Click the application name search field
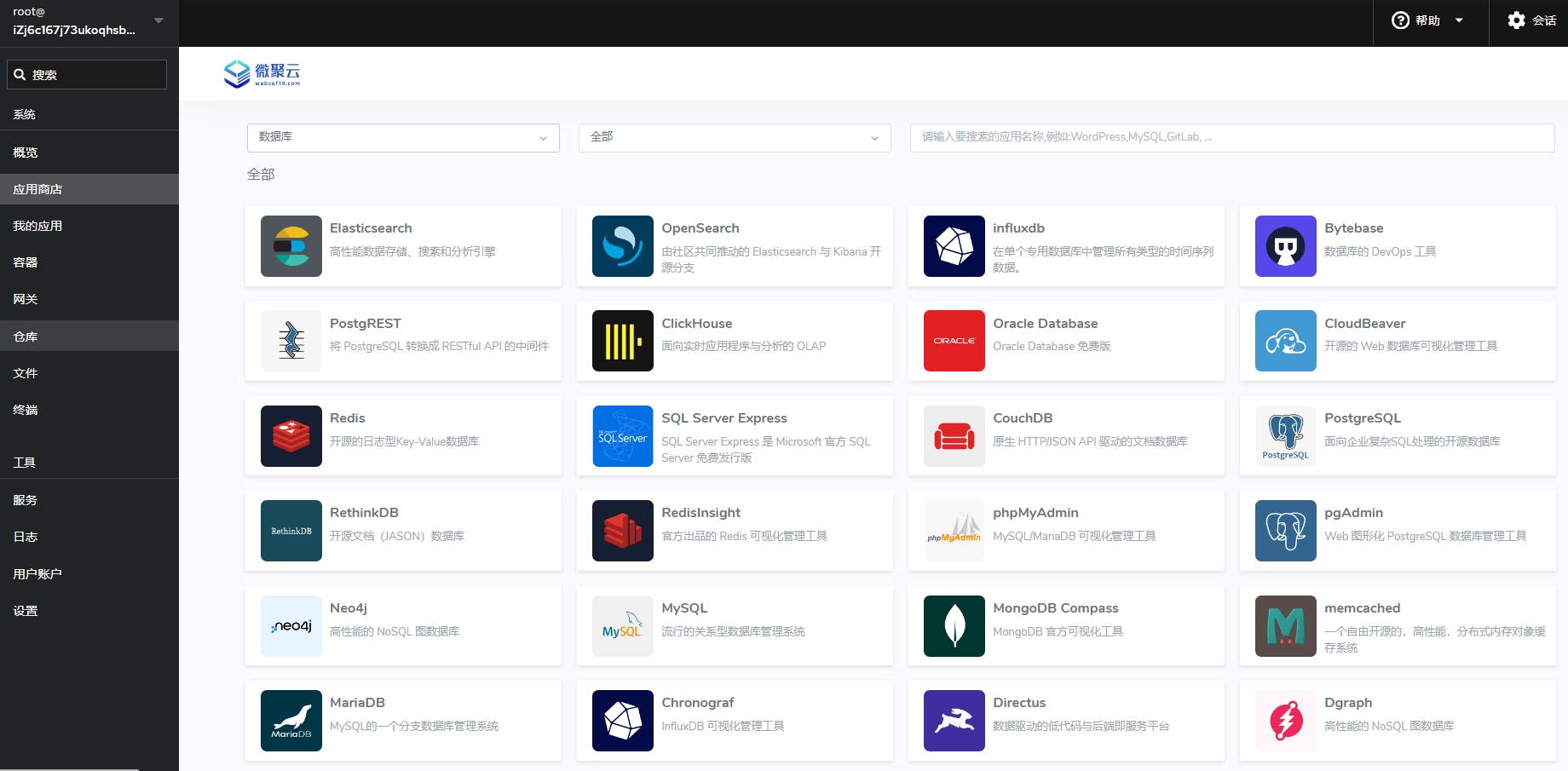Image resolution: width=1568 pixels, height=771 pixels. (1231, 138)
